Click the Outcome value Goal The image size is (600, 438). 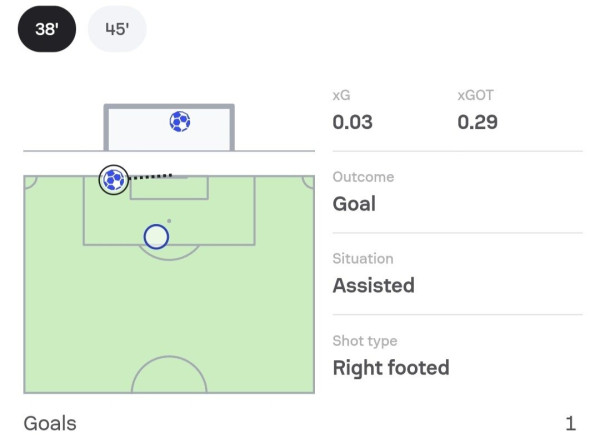click(x=354, y=204)
